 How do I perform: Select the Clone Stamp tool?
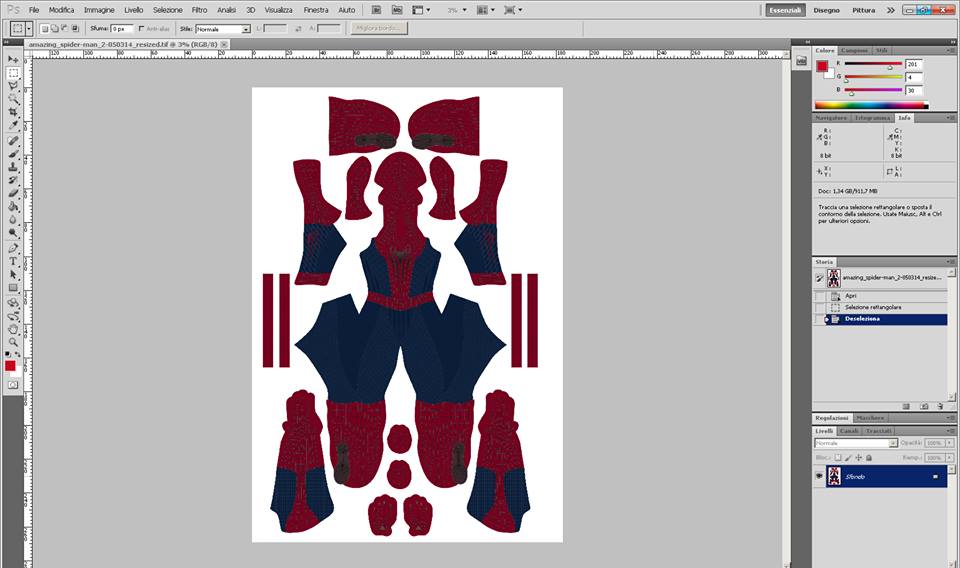pyautogui.click(x=13, y=167)
